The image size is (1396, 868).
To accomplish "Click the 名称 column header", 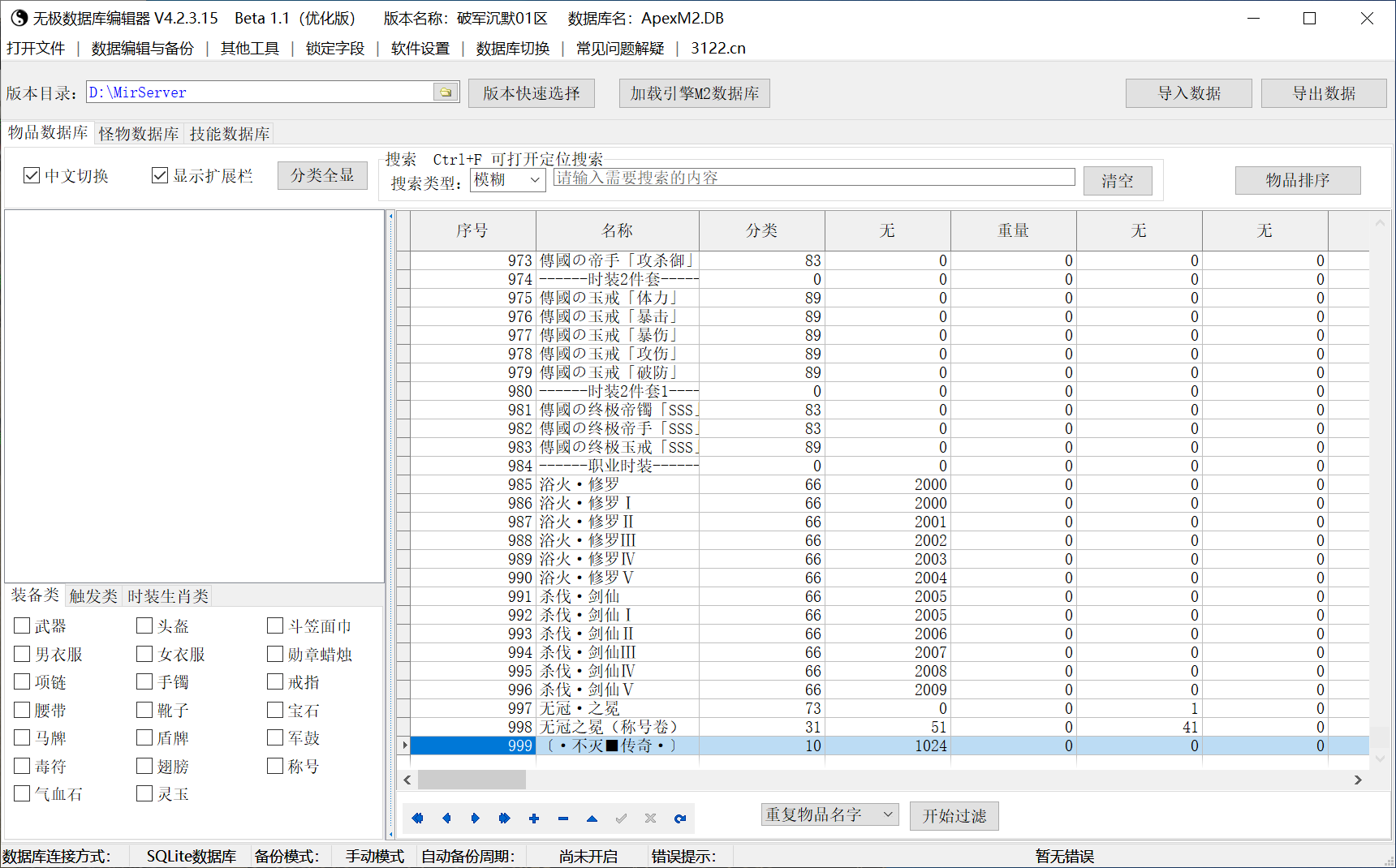I will pyautogui.click(x=618, y=230).
